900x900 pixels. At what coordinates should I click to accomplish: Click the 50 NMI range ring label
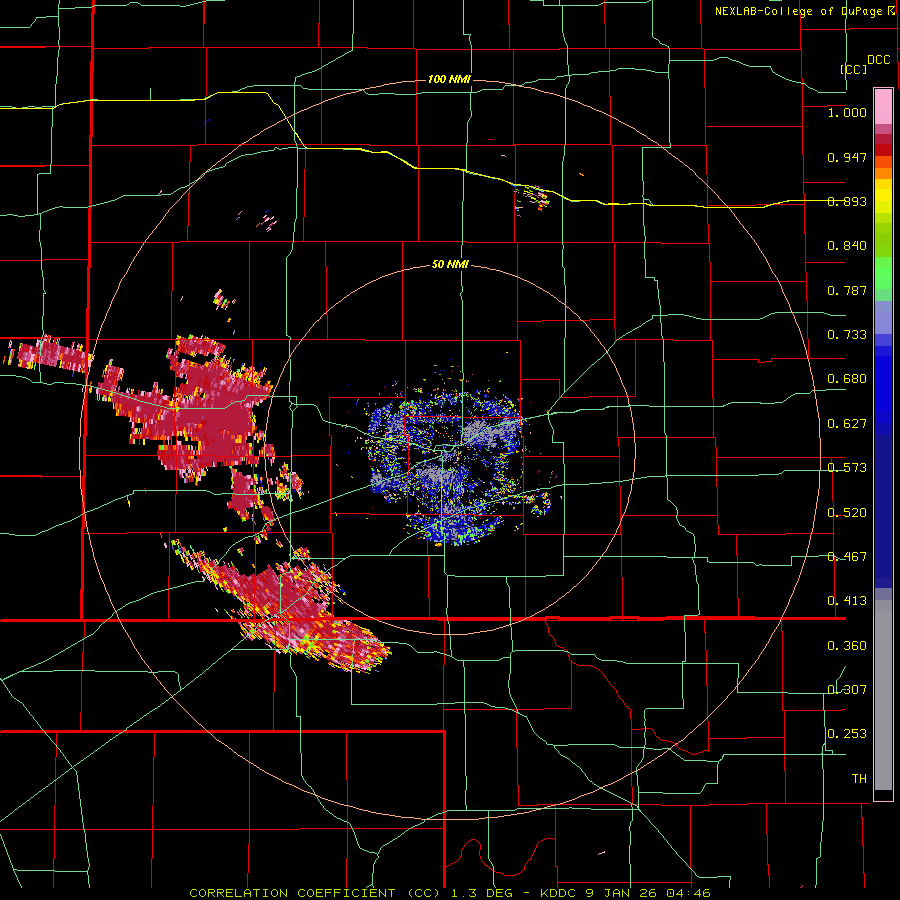pyautogui.click(x=449, y=265)
